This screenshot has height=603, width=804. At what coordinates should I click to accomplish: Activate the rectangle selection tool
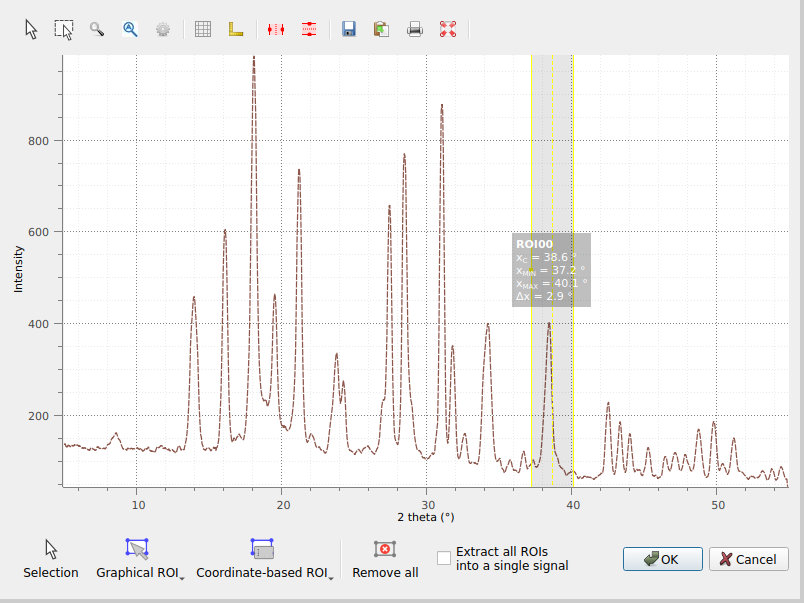point(64,29)
